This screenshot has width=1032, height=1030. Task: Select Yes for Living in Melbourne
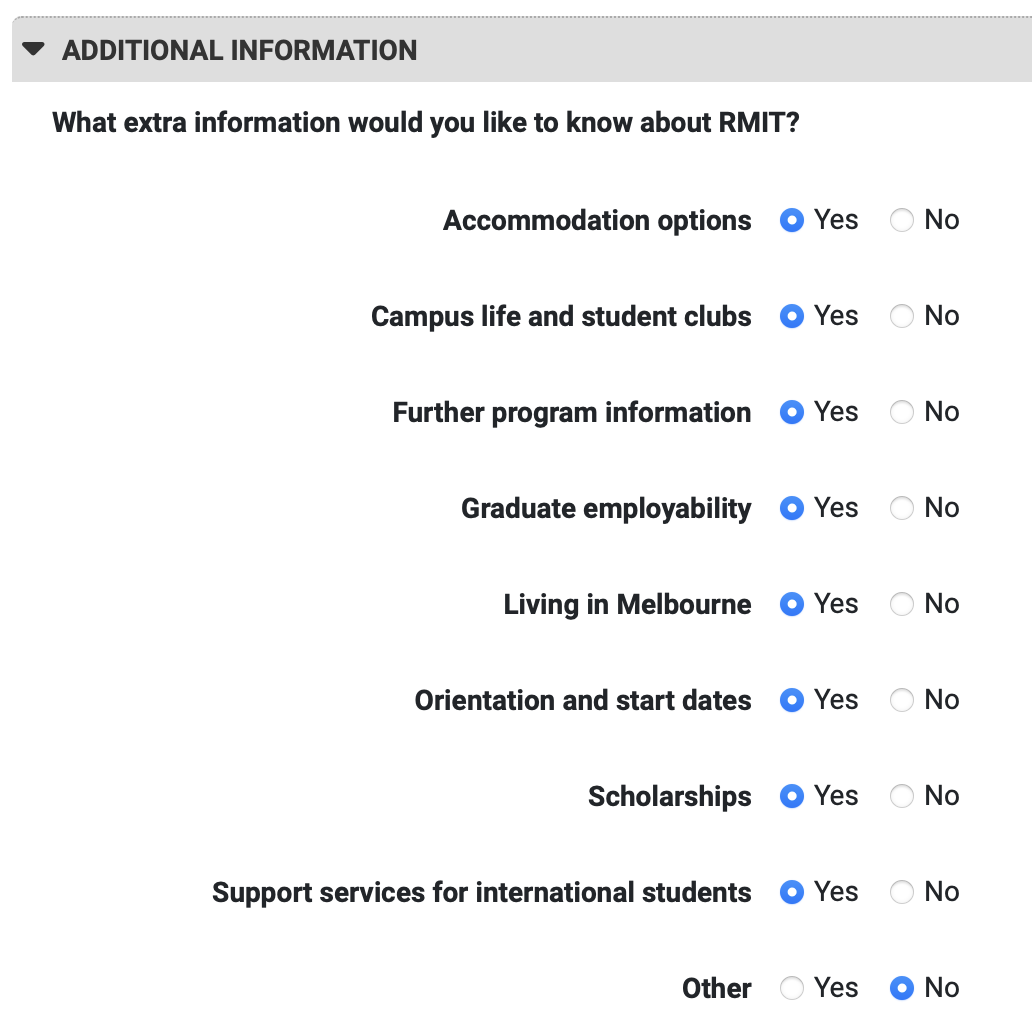click(792, 604)
